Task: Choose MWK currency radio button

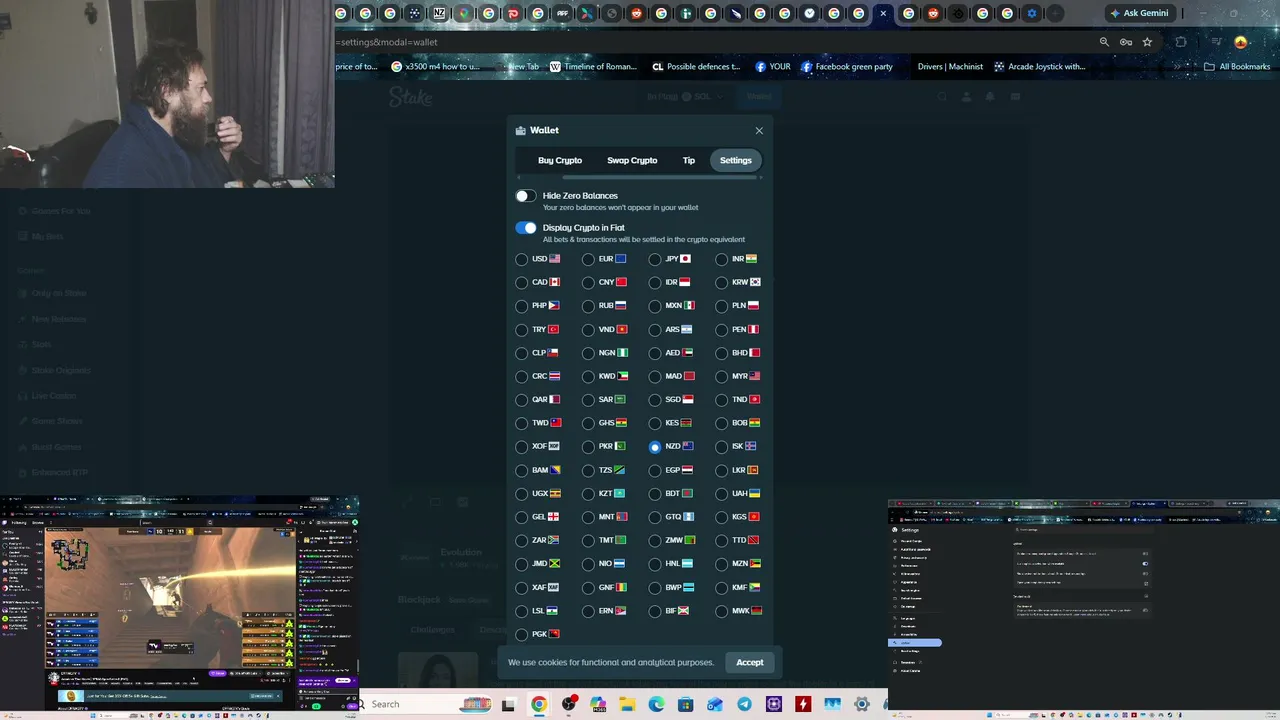Action: [x=722, y=611]
